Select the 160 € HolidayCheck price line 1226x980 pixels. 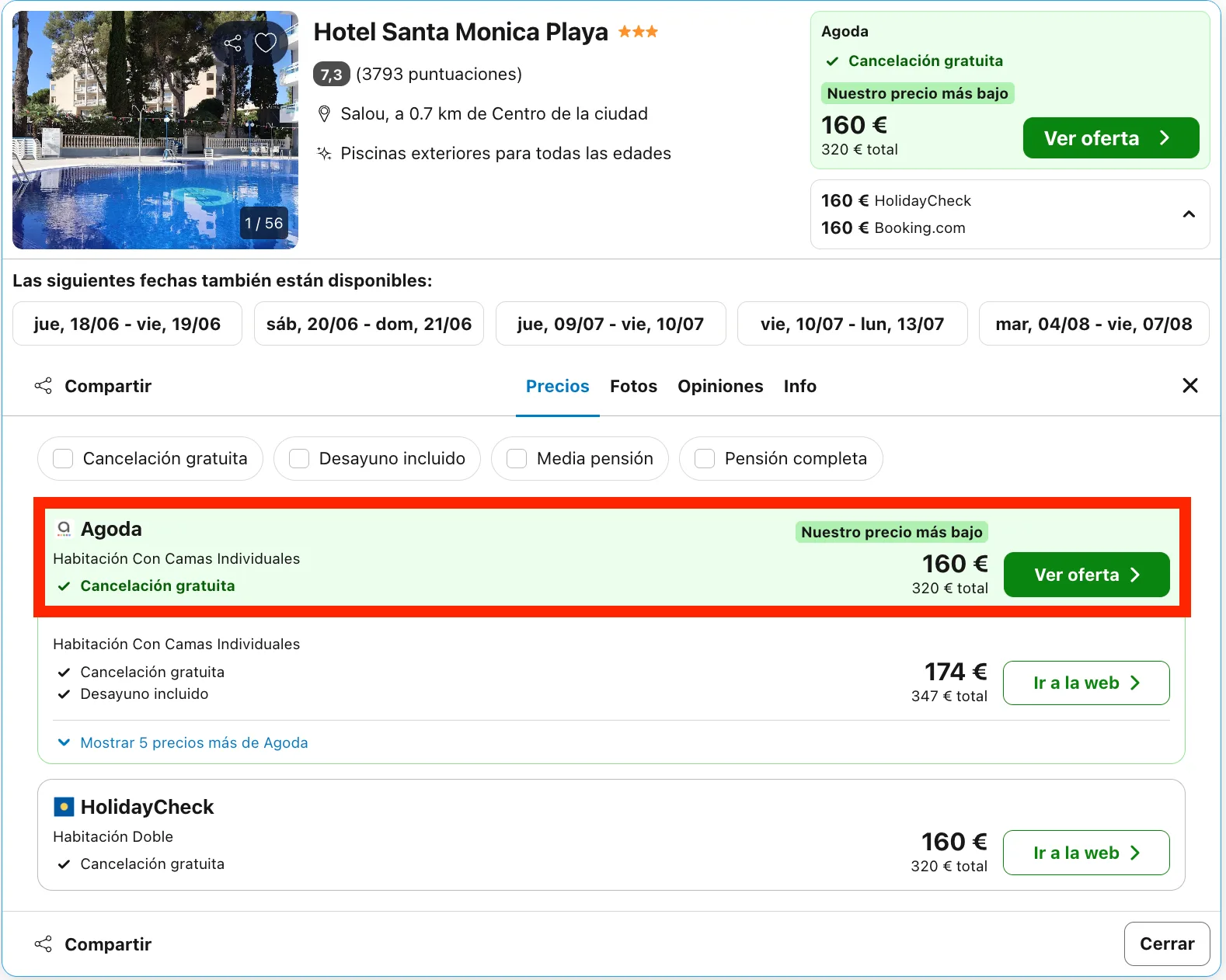[x=896, y=201]
